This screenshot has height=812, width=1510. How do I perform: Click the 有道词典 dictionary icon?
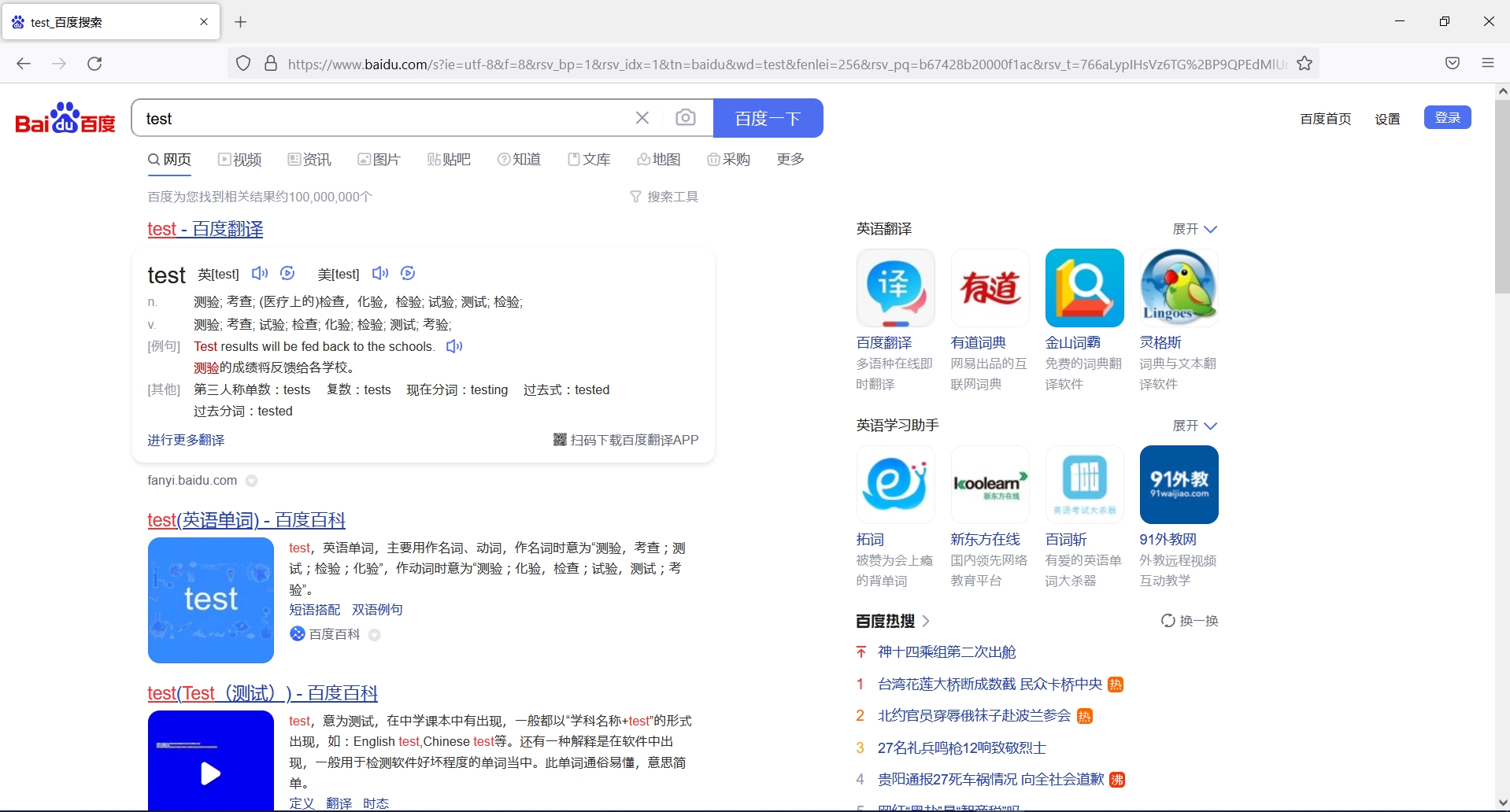click(989, 288)
